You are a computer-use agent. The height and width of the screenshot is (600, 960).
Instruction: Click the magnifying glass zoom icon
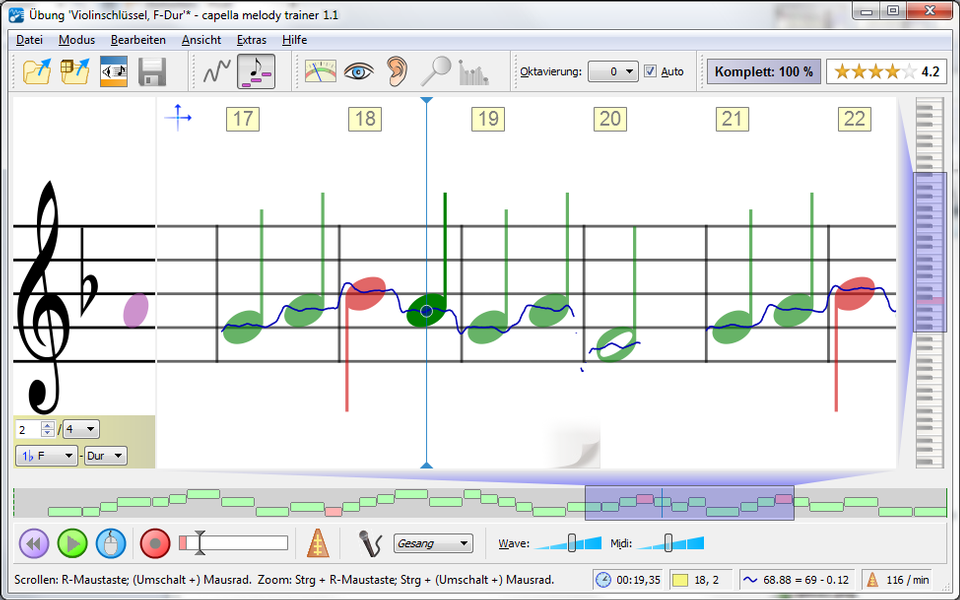[435, 71]
